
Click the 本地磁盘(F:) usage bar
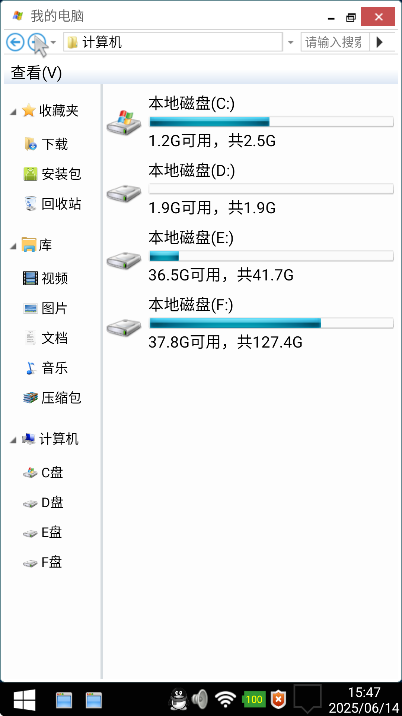271,323
